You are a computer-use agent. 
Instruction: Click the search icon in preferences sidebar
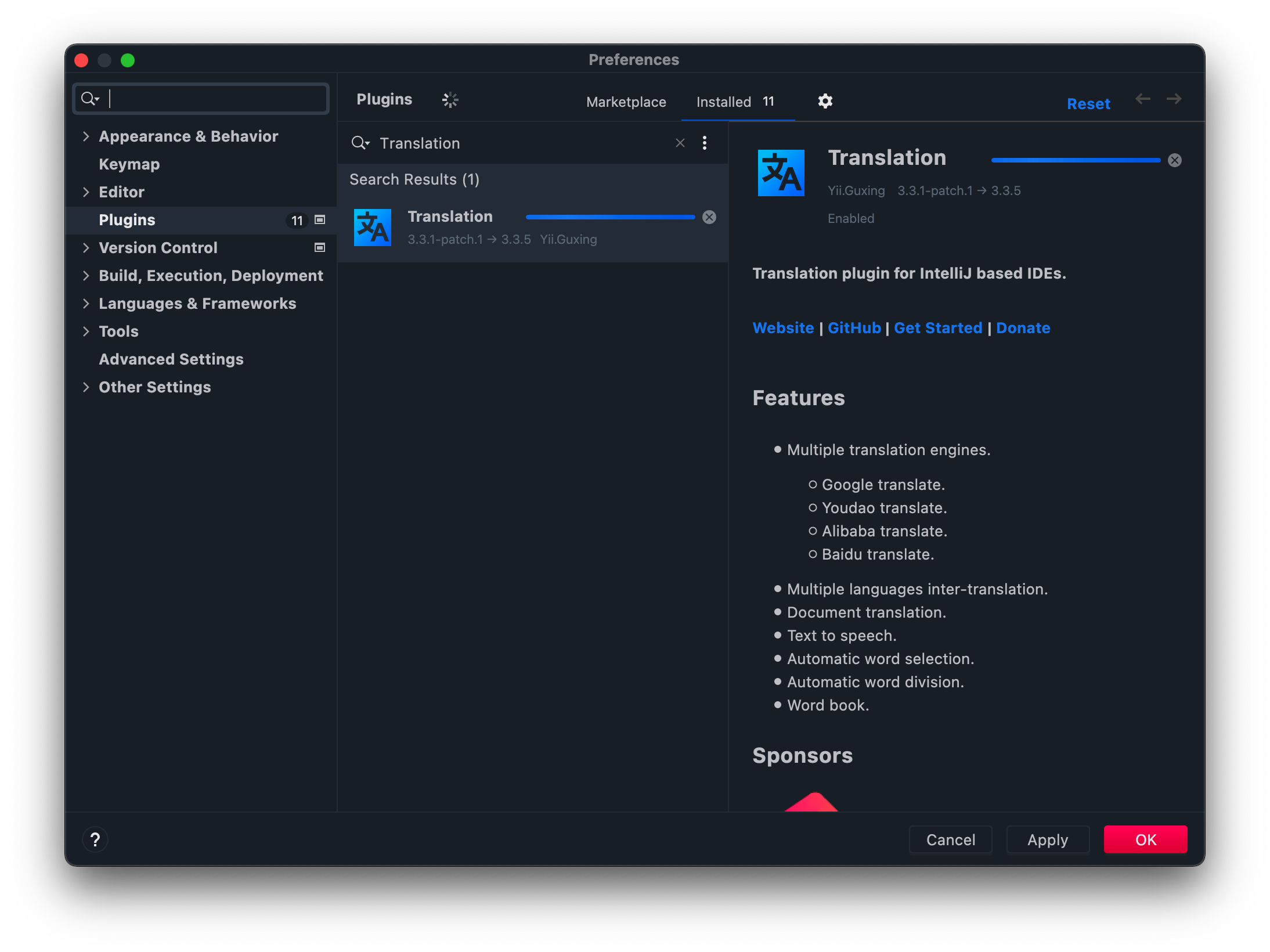[90, 98]
